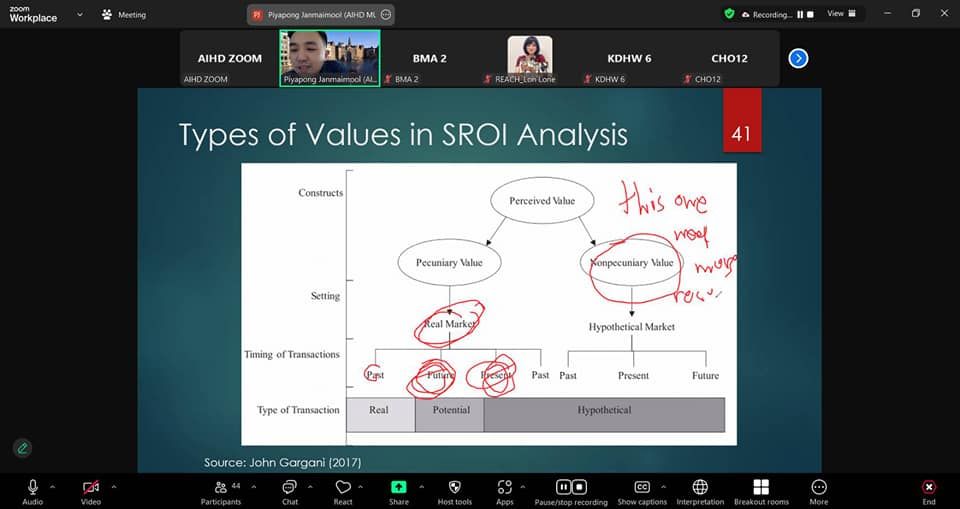Open Breakout rooms

coord(761,488)
